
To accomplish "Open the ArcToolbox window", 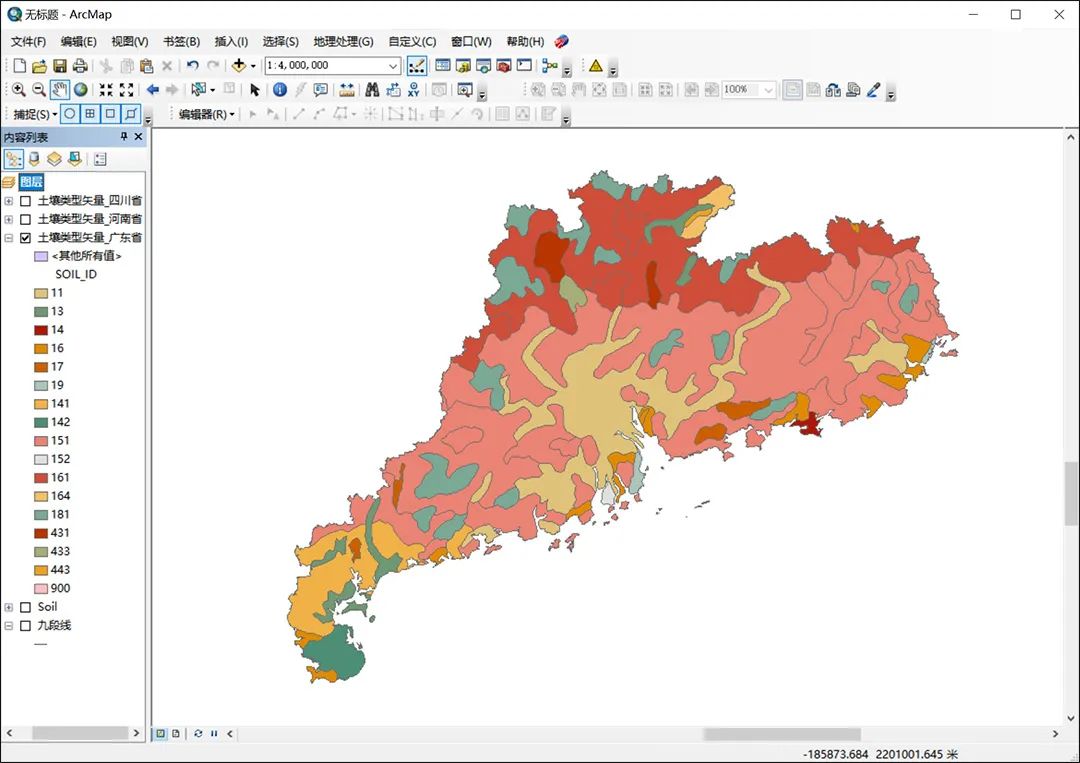I will pos(504,66).
